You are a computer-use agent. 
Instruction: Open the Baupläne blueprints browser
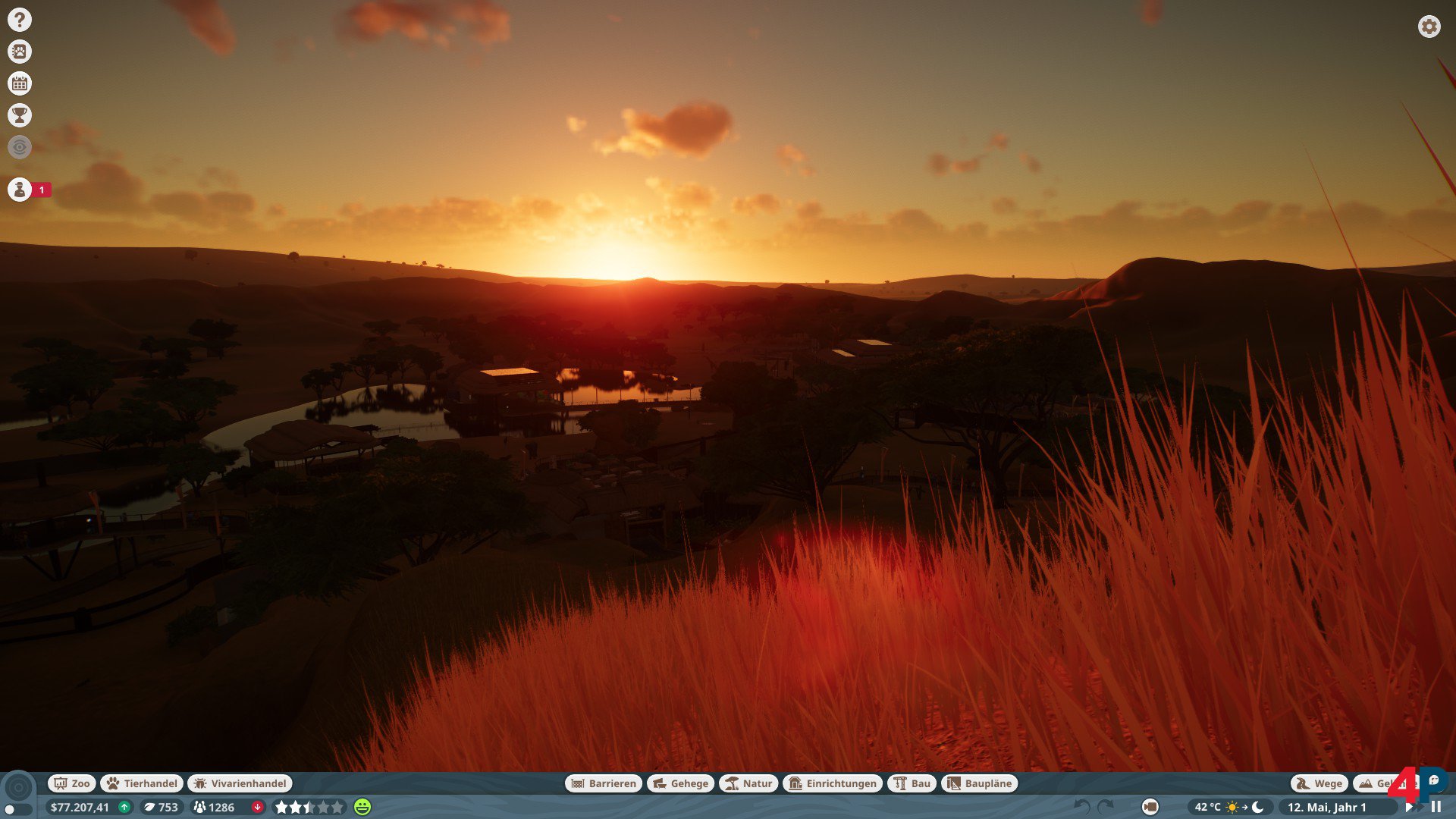tap(979, 783)
